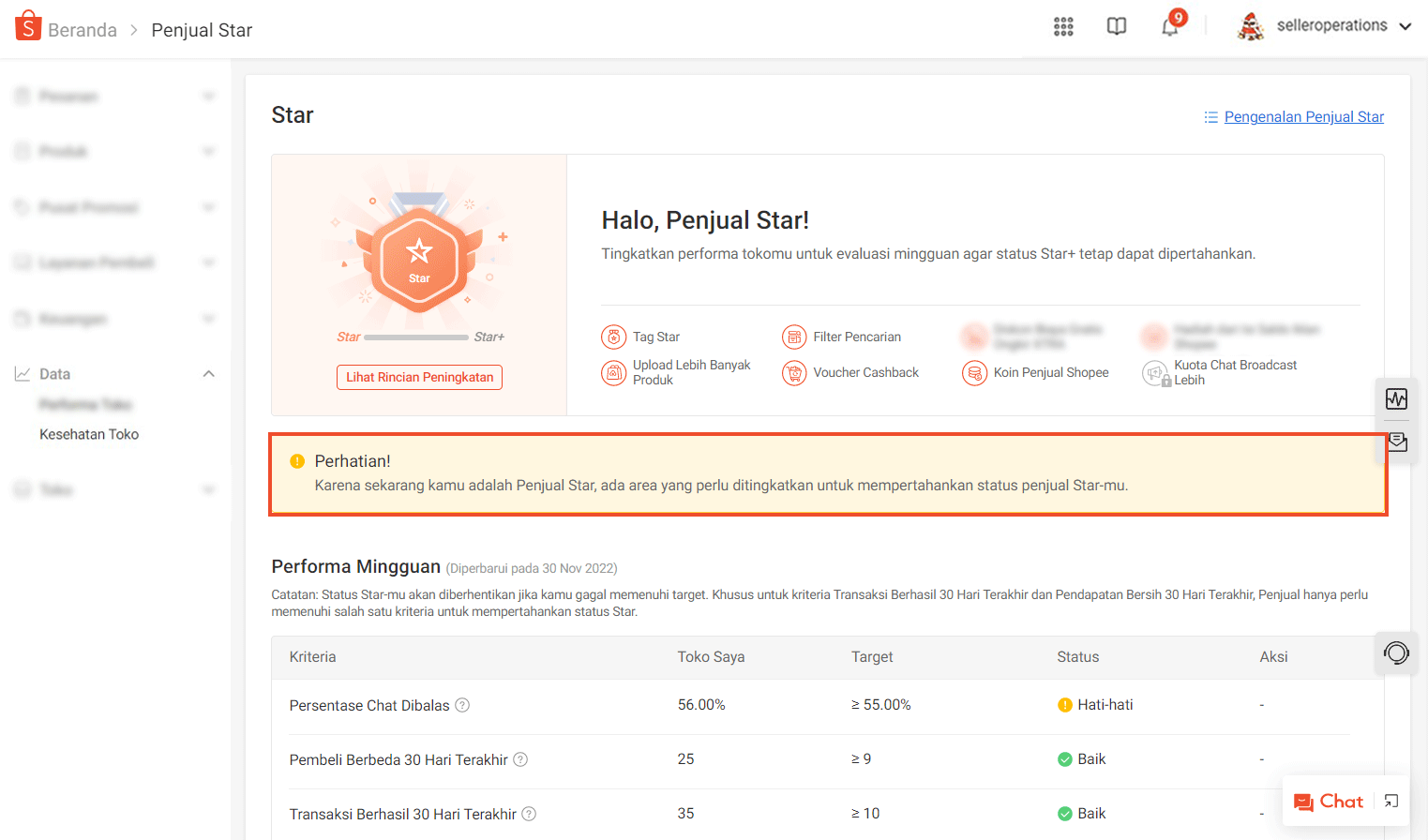Click the Star to Star+ progress bar

click(418, 337)
